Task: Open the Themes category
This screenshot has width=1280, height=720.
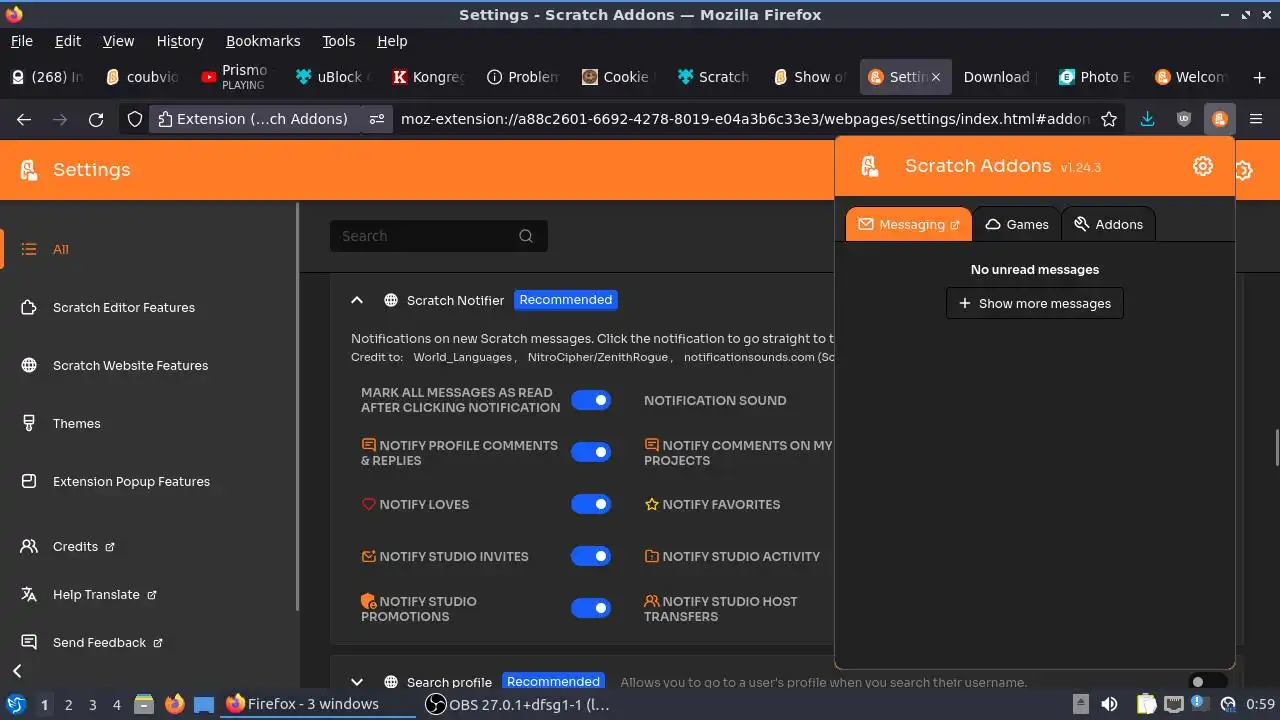Action: [x=150, y=423]
